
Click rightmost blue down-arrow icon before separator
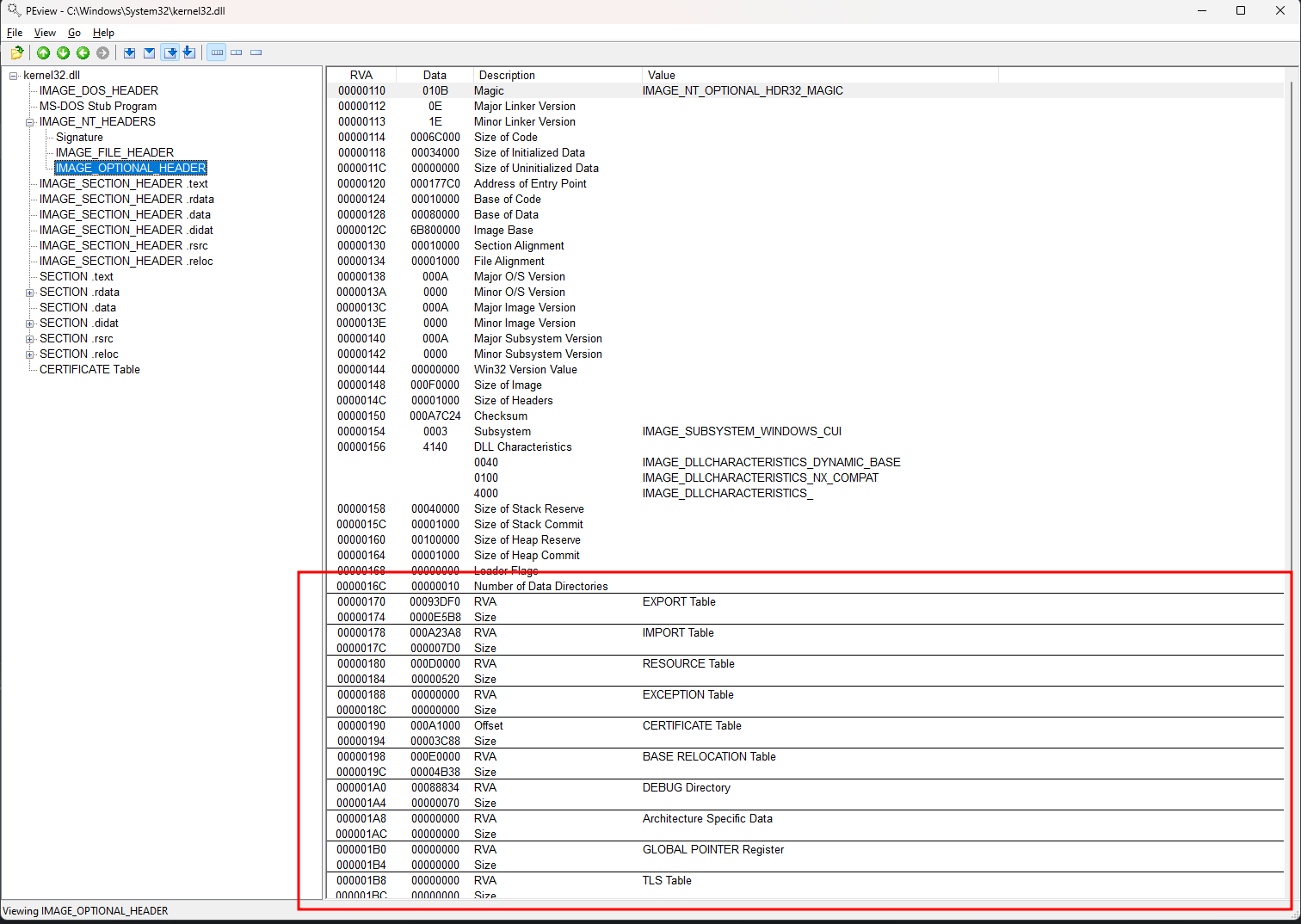coord(188,52)
